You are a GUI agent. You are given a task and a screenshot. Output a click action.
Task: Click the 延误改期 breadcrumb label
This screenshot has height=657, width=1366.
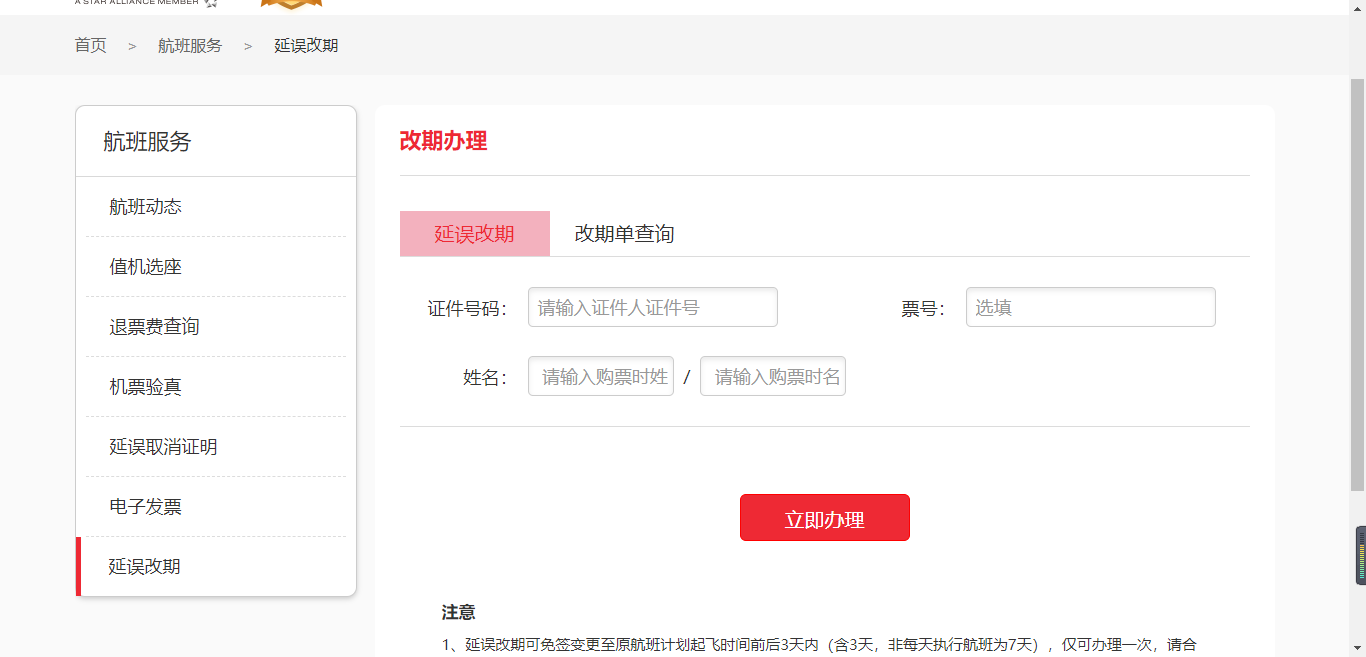[x=306, y=45]
